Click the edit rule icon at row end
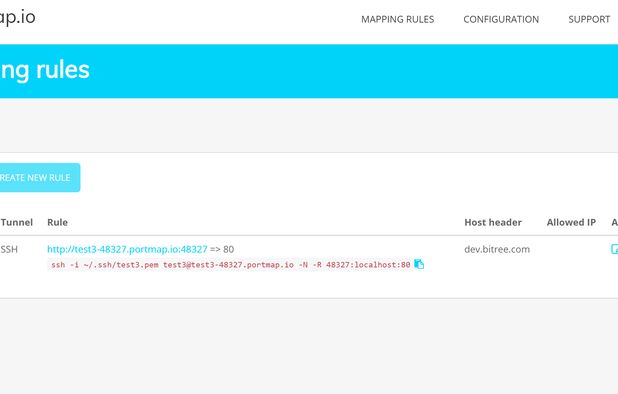Screen dimensions: 618x394 pos(614,249)
